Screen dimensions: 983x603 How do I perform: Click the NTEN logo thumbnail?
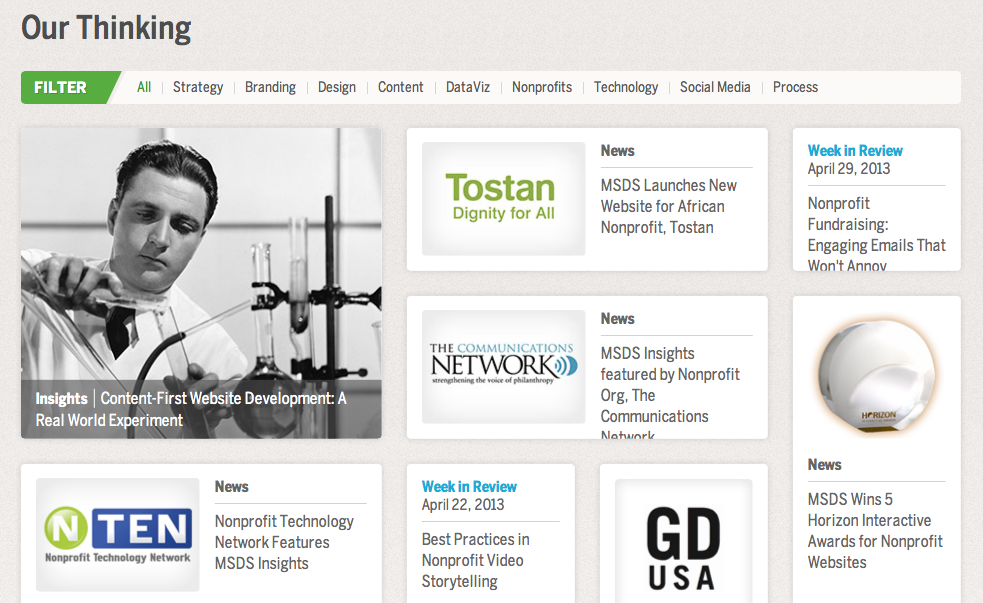pos(117,534)
